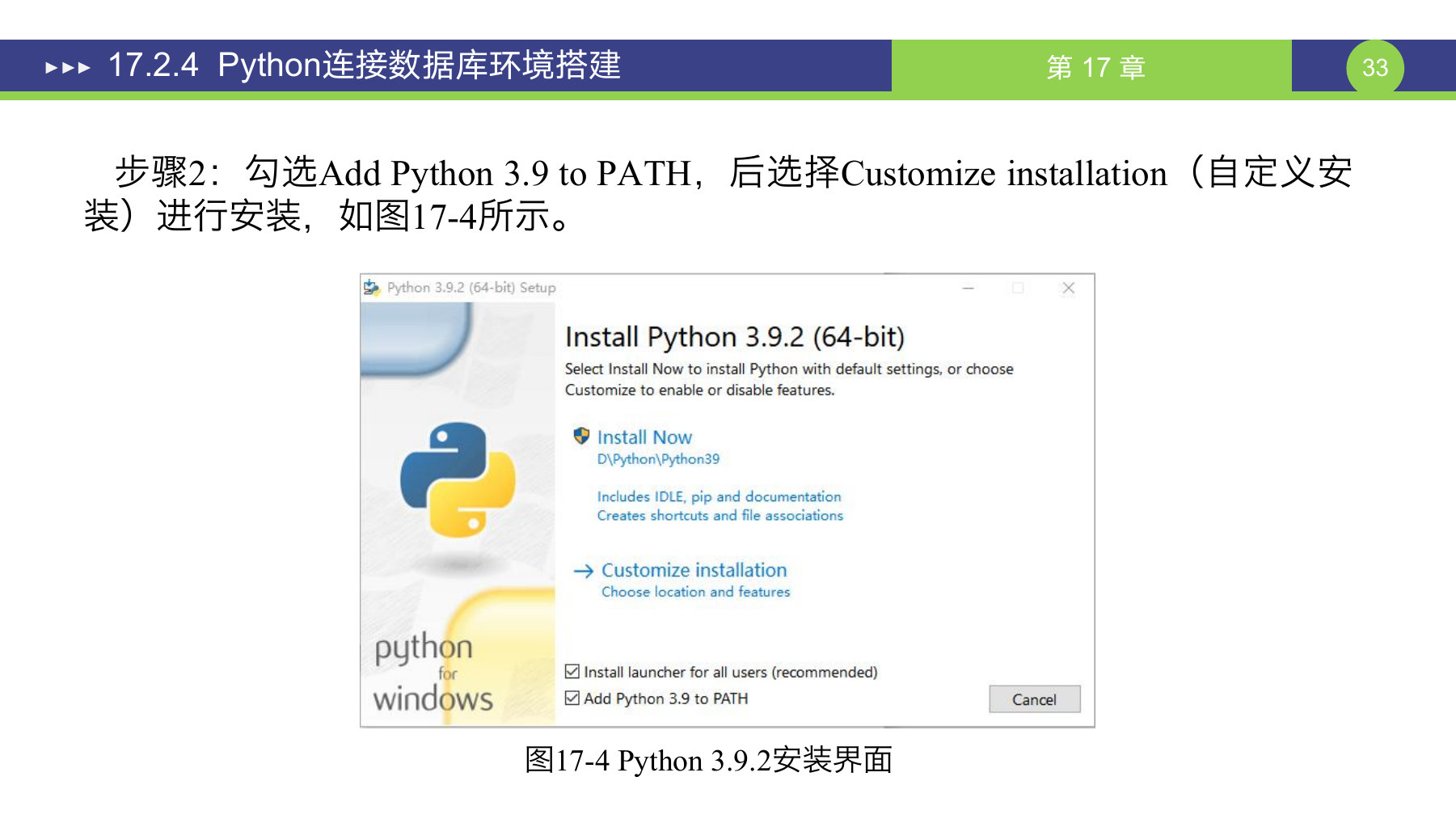Click 'Choose location and features' text
The image size is (1456, 819).
click(695, 592)
